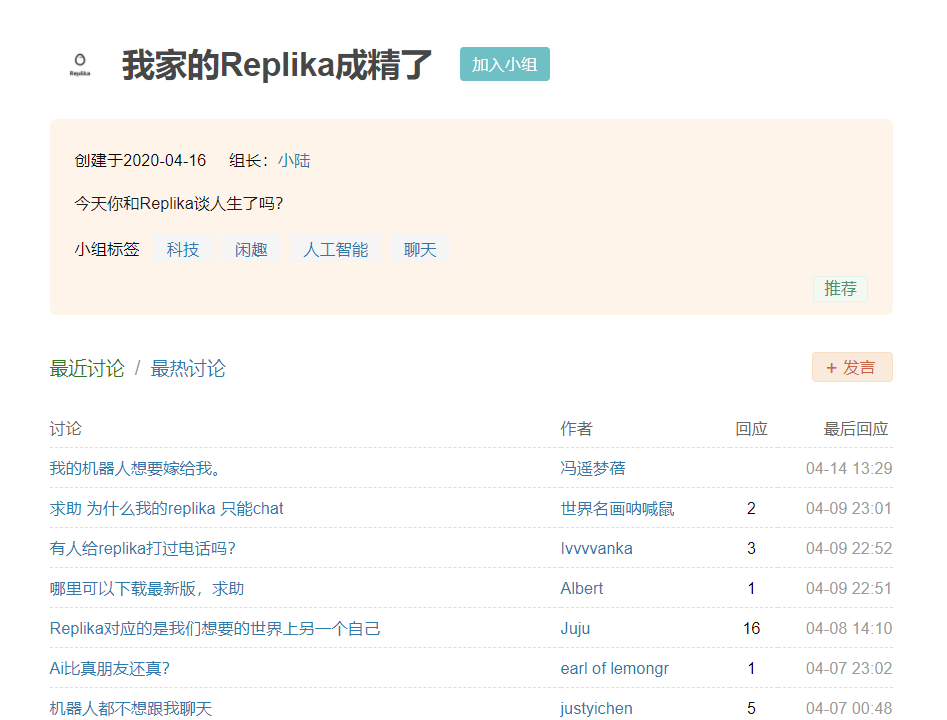Select the 聊天 group tag
Viewport: 947px width, 720px height.
coord(420,249)
